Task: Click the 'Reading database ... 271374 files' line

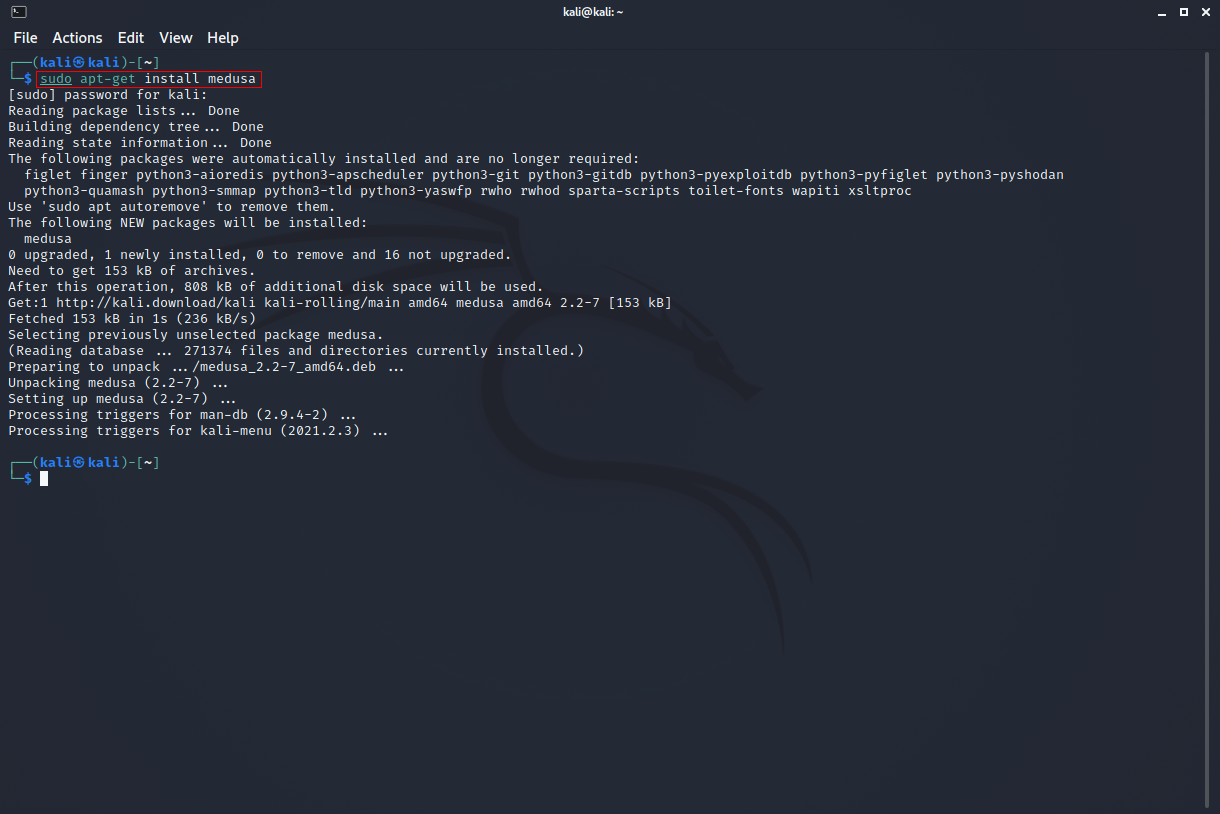Action: coord(296,351)
